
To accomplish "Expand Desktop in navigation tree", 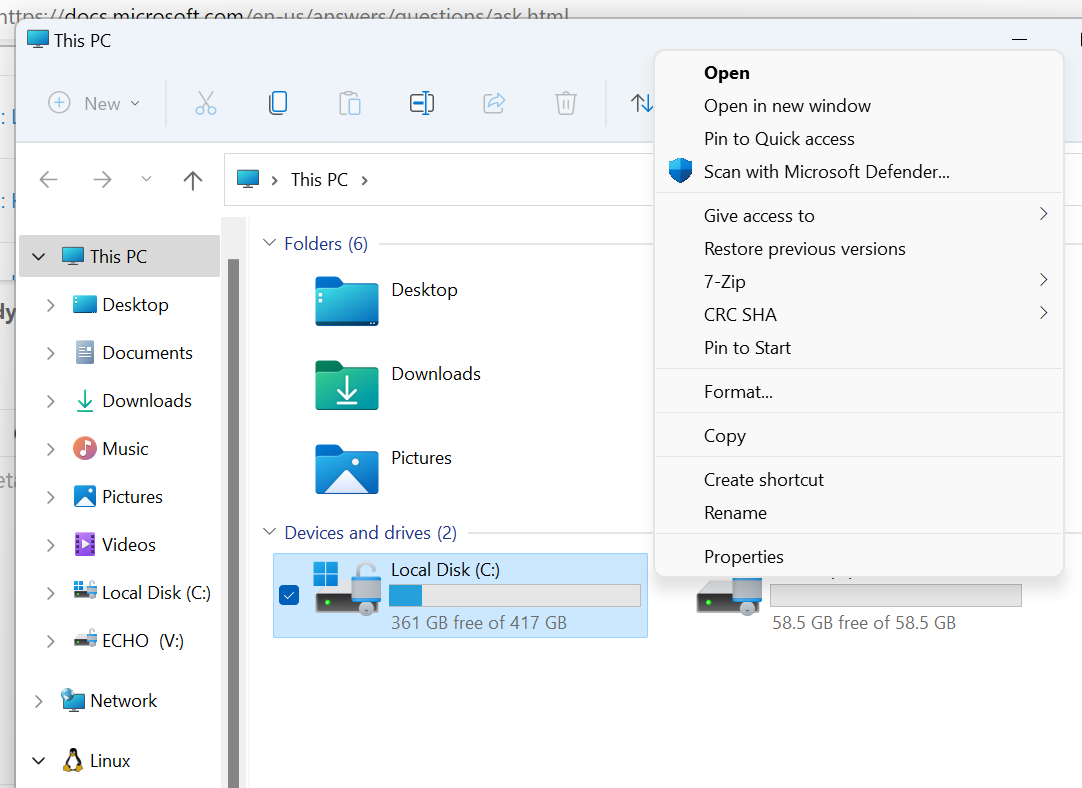I will [x=50, y=305].
